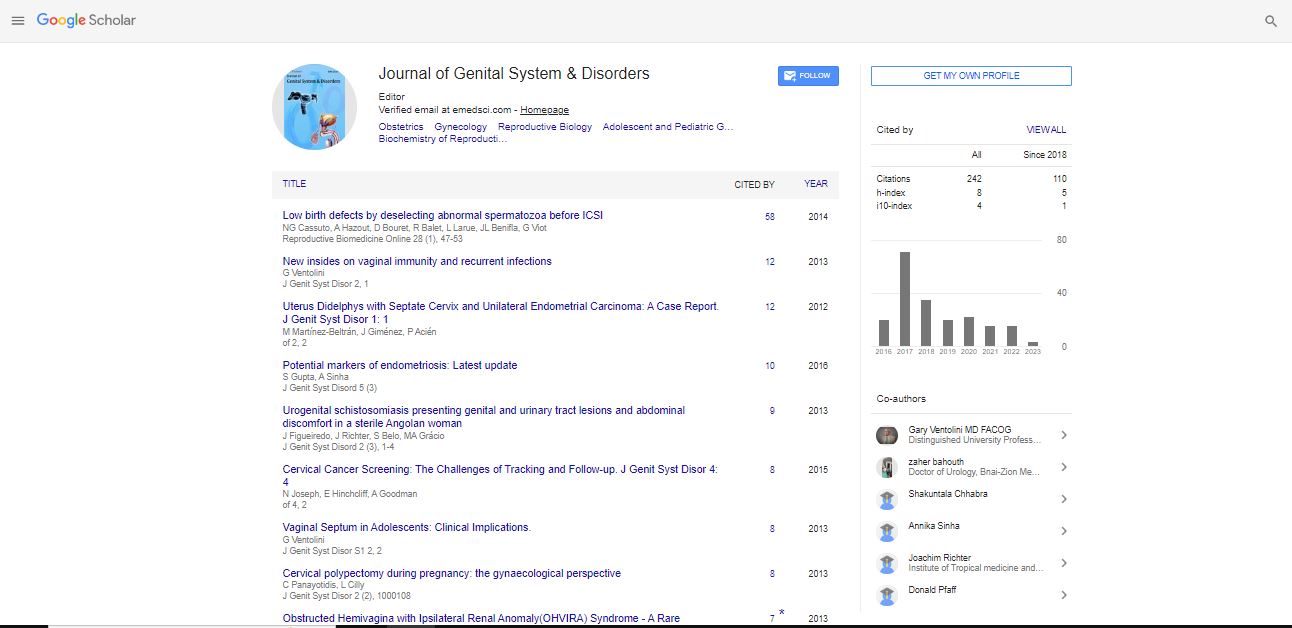Screen dimensions: 1292x628
Task: Click the Get My Own Profile button
Action: tap(971, 76)
